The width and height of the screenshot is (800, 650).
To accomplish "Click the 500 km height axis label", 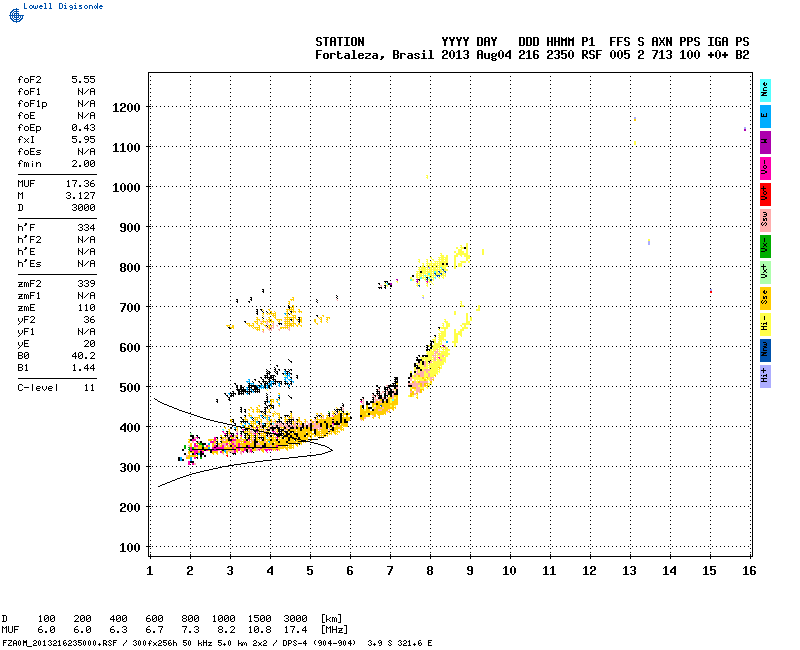I will (x=130, y=388).
